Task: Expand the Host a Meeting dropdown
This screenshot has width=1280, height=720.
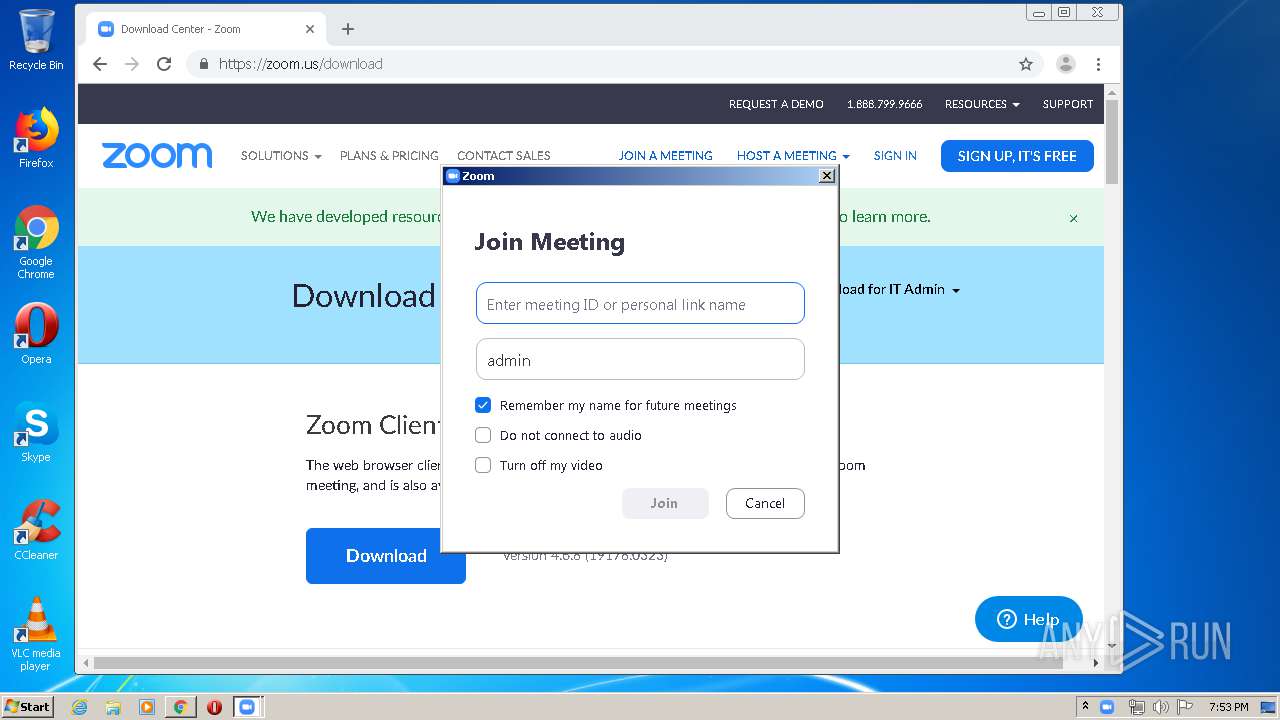Action: tap(793, 156)
